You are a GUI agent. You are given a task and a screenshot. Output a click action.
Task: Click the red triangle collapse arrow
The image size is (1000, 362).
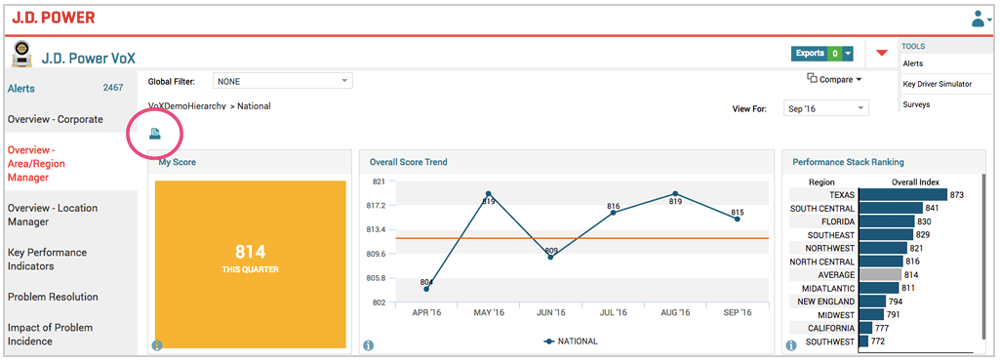coord(882,54)
